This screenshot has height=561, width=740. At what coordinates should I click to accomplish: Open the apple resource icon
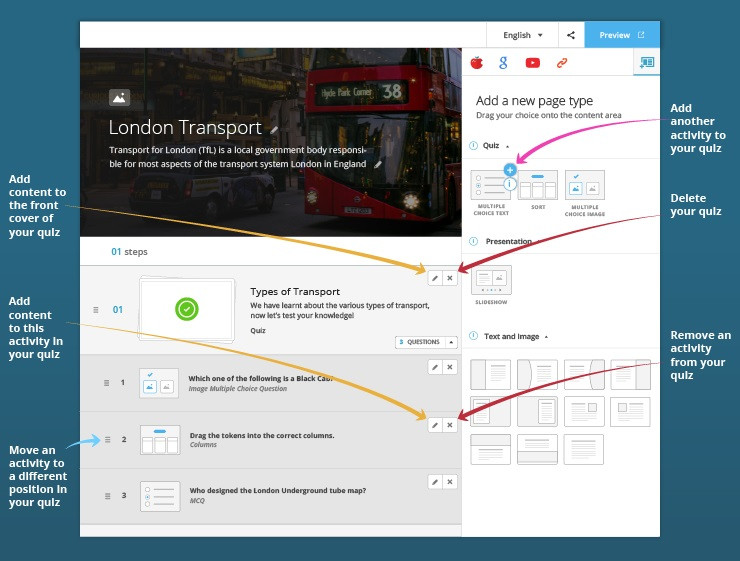(477, 62)
